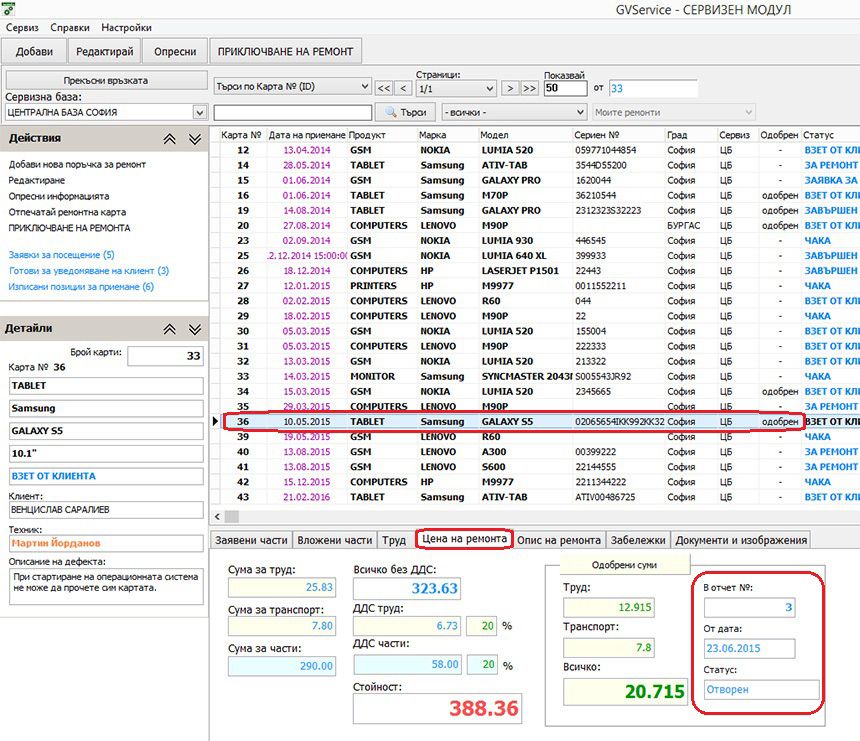This screenshot has height=741, width=860.
Task: Open 'Готови за уведомяване на клиент (3)' link
Action: [x=89, y=270]
